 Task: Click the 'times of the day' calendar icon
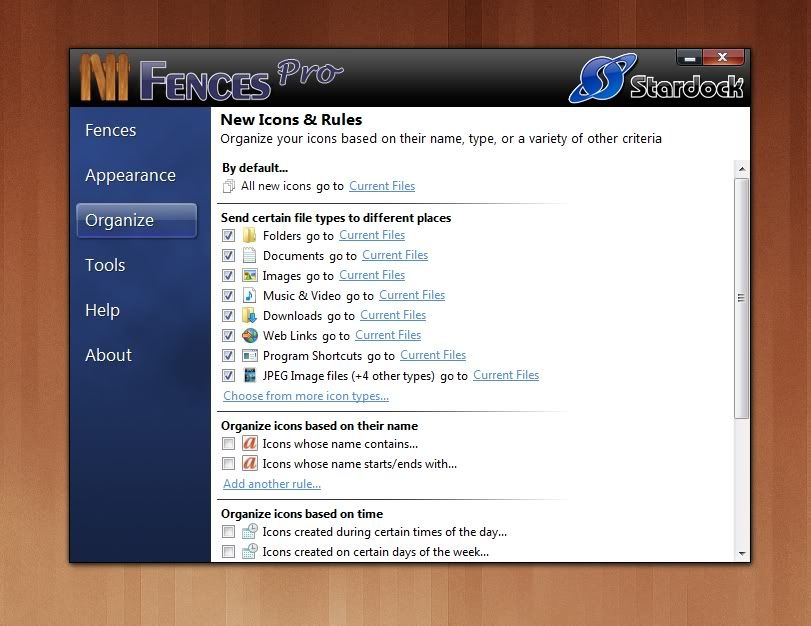tap(250, 531)
